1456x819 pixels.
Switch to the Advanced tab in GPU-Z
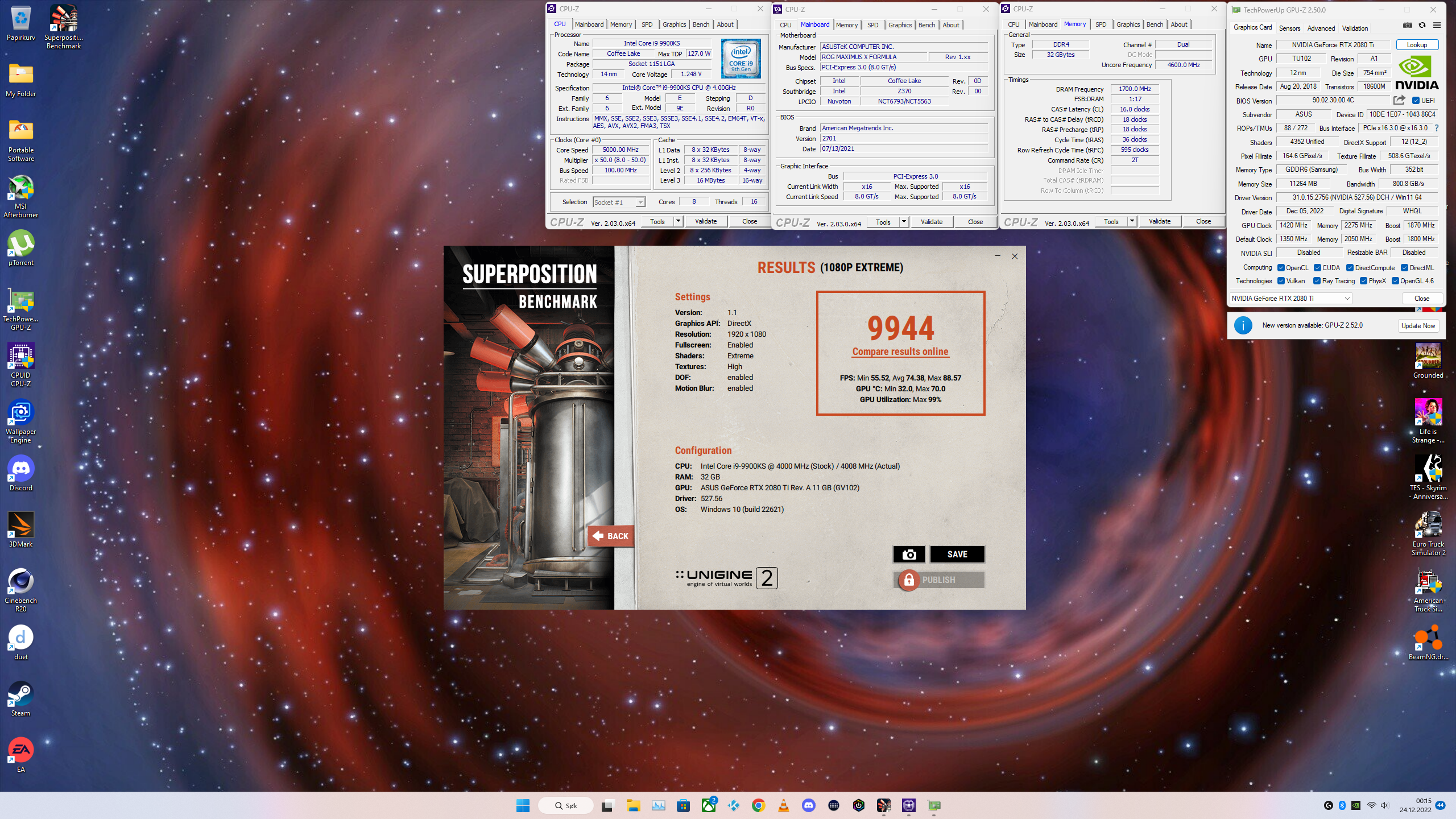[1321, 28]
